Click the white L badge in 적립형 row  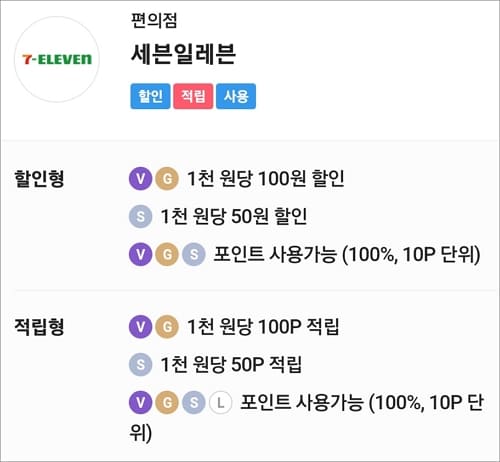pos(220,403)
